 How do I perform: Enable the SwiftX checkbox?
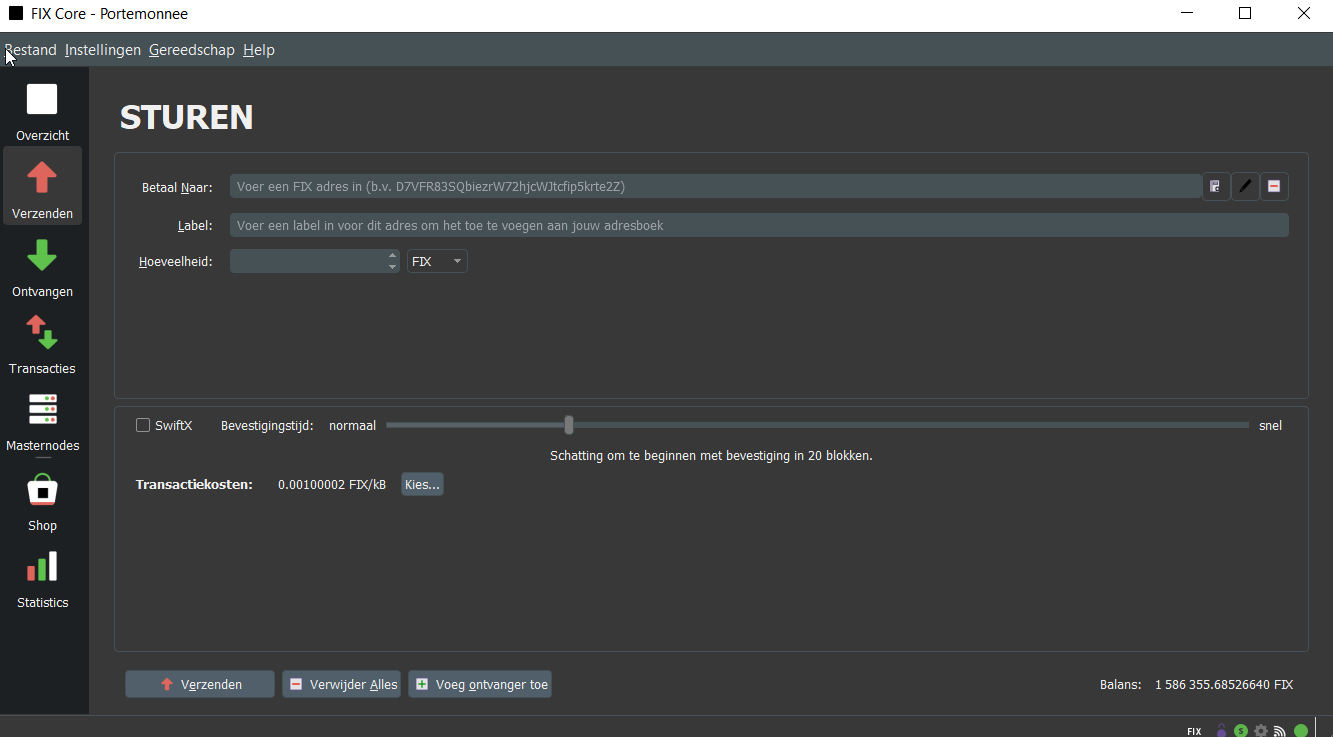coord(143,425)
